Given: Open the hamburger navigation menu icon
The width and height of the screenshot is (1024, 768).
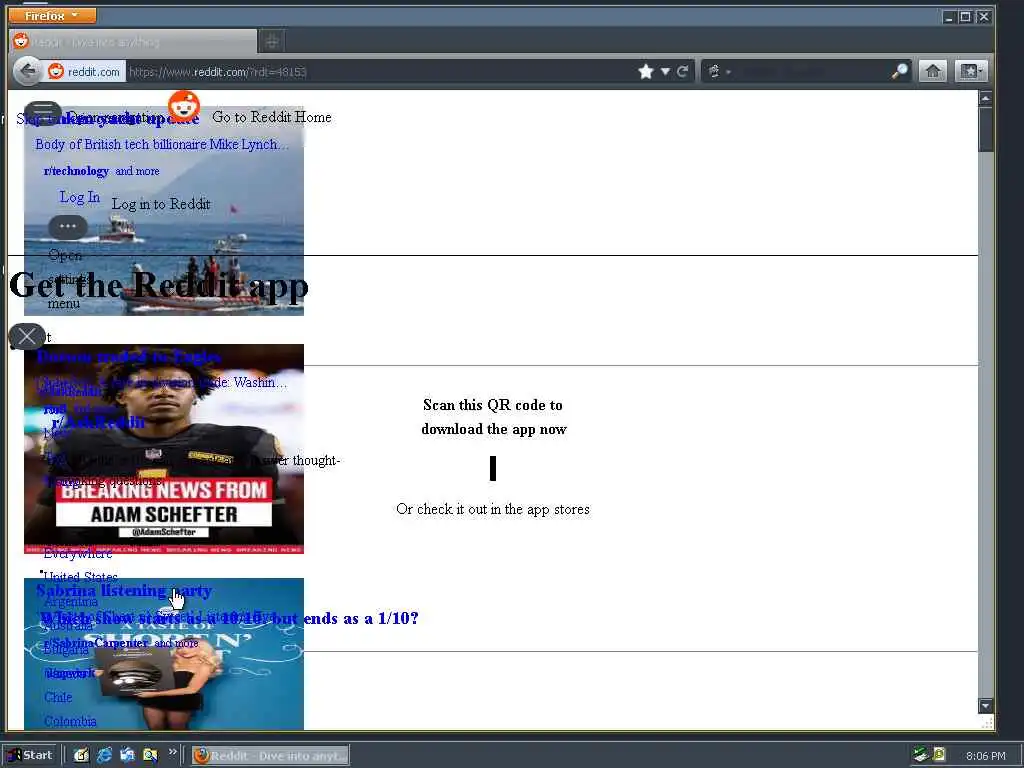Looking at the screenshot, I should coord(43,112).
